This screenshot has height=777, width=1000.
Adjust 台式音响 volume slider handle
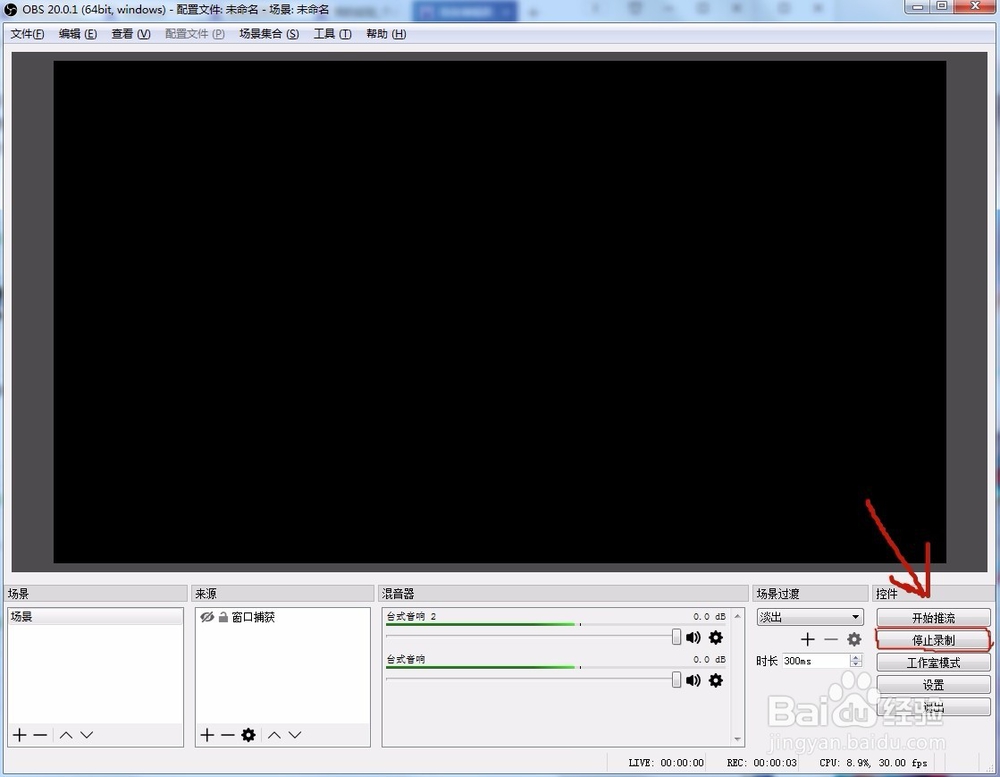point(676,679)
